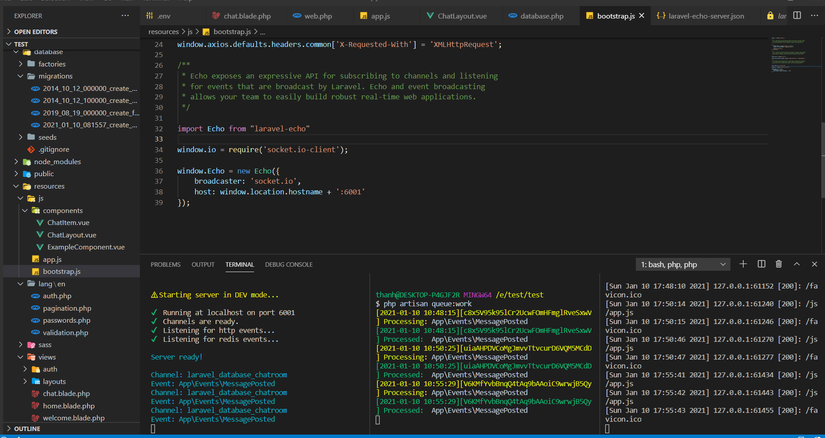
Task: Switch to the Problems panel tab
Action: click(165, 264)
